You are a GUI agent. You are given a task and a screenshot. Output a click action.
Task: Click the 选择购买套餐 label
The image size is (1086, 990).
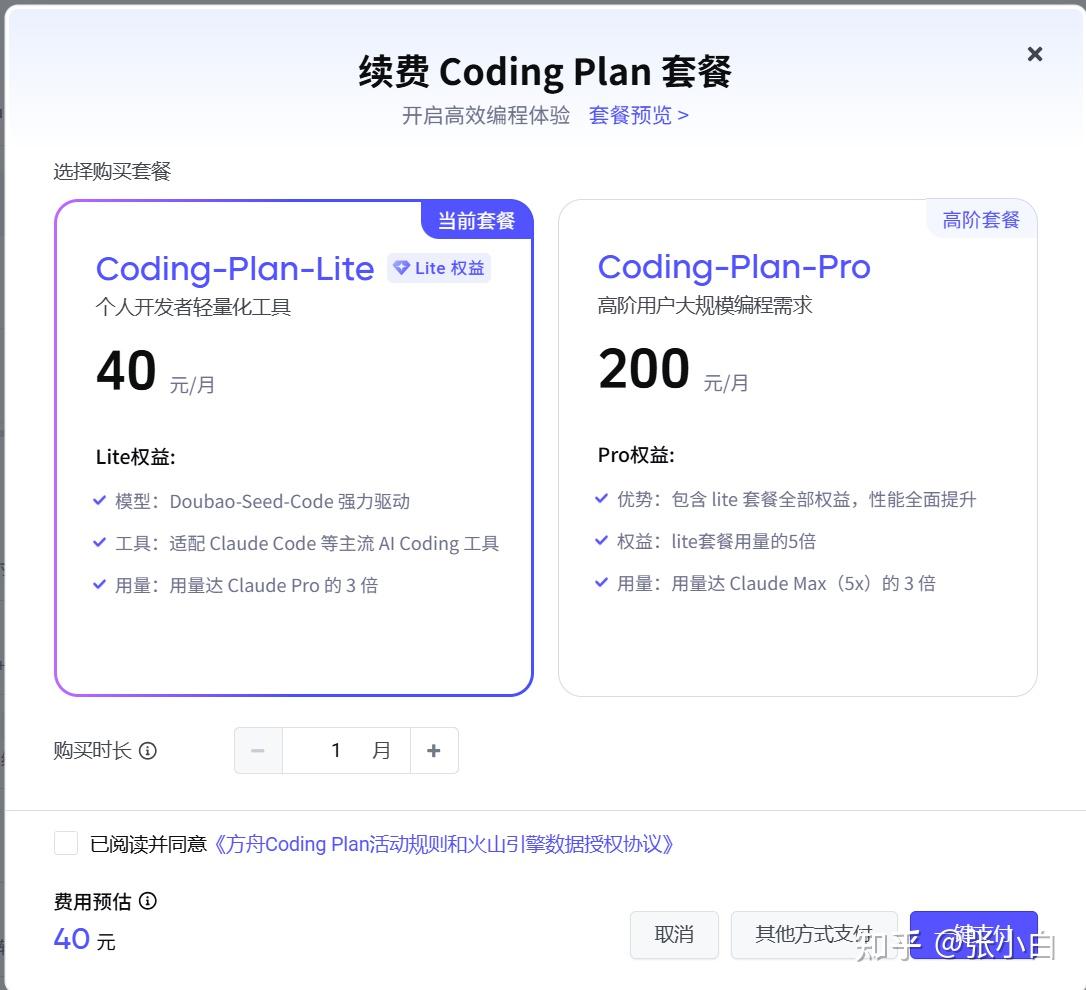pyautogui.click(x=112, y=171)
